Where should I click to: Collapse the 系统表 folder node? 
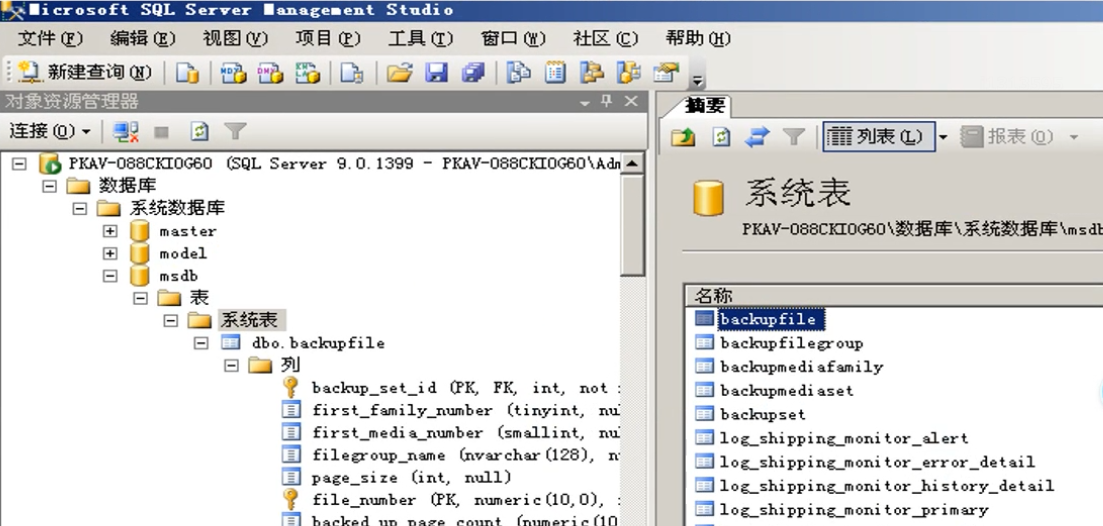(x=171, y=321)
